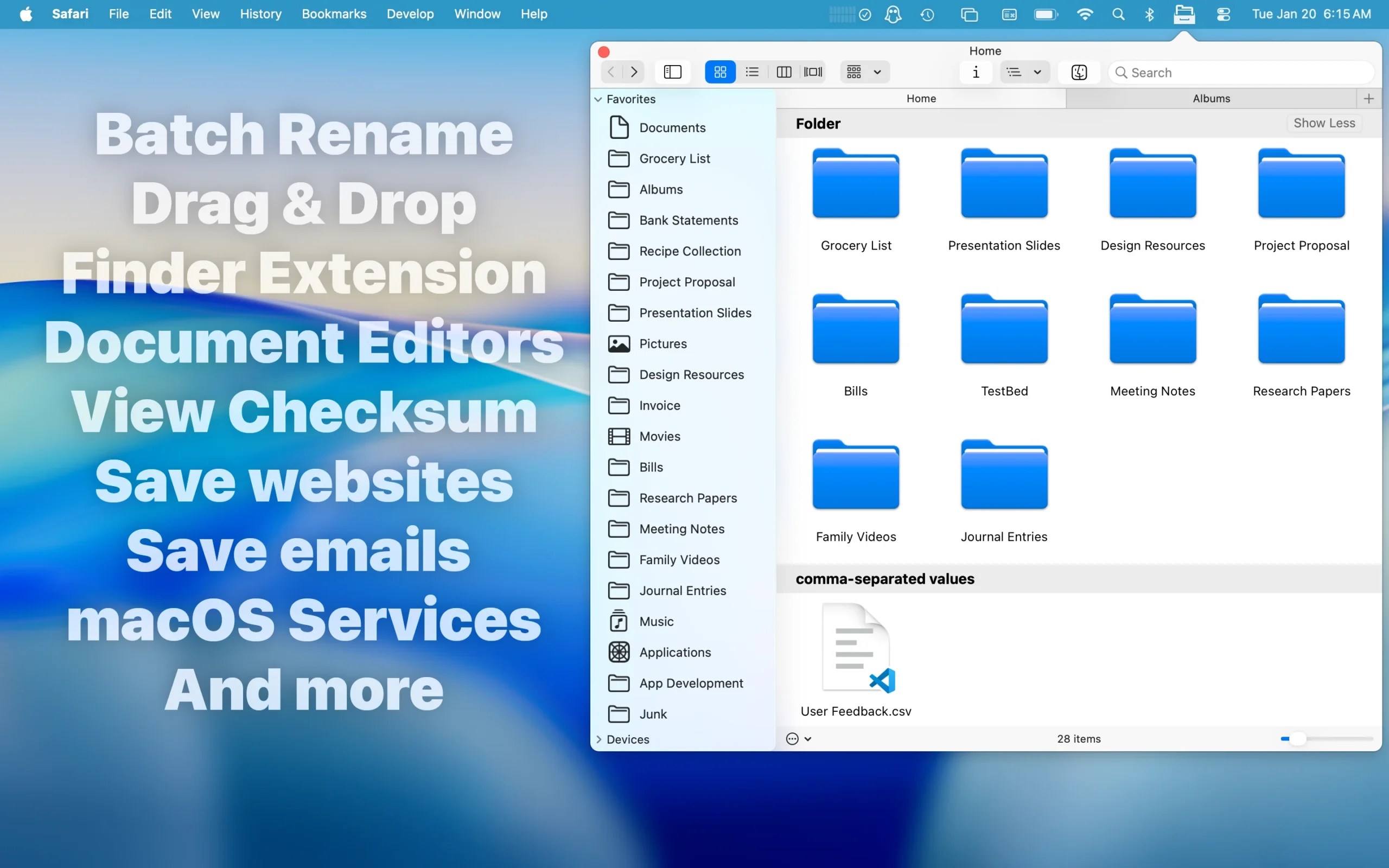Open the group-by dropdown in toolbar

coord(864,72)
